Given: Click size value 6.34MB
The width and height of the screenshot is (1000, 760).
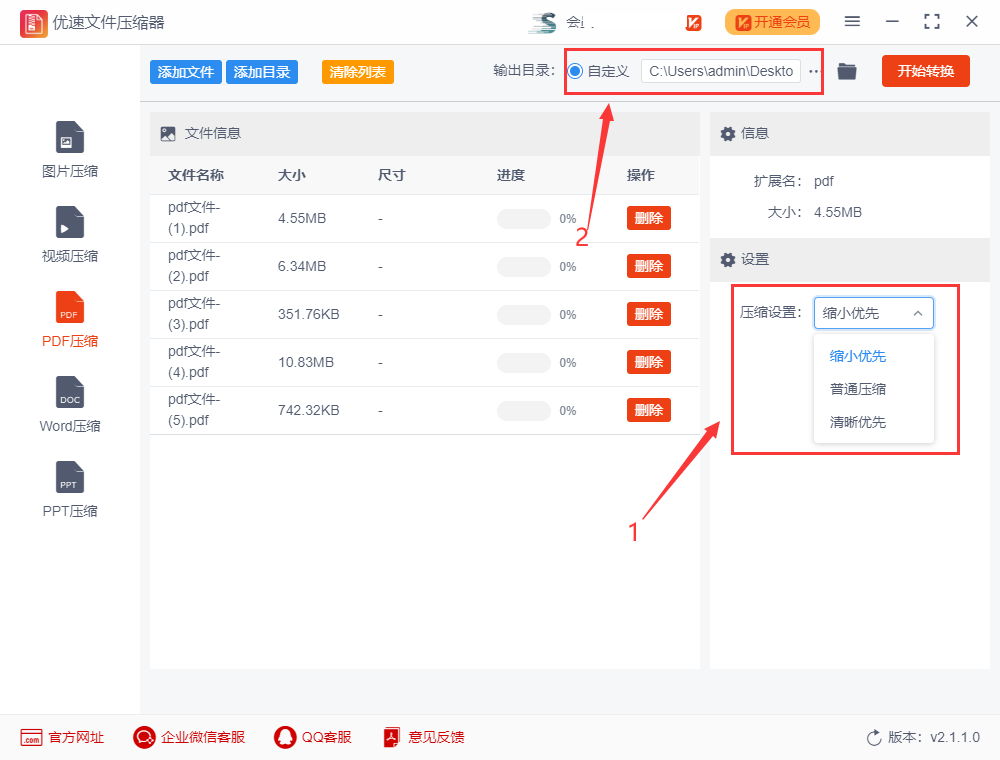Looking at the screenshot, I should click(302, 267).
